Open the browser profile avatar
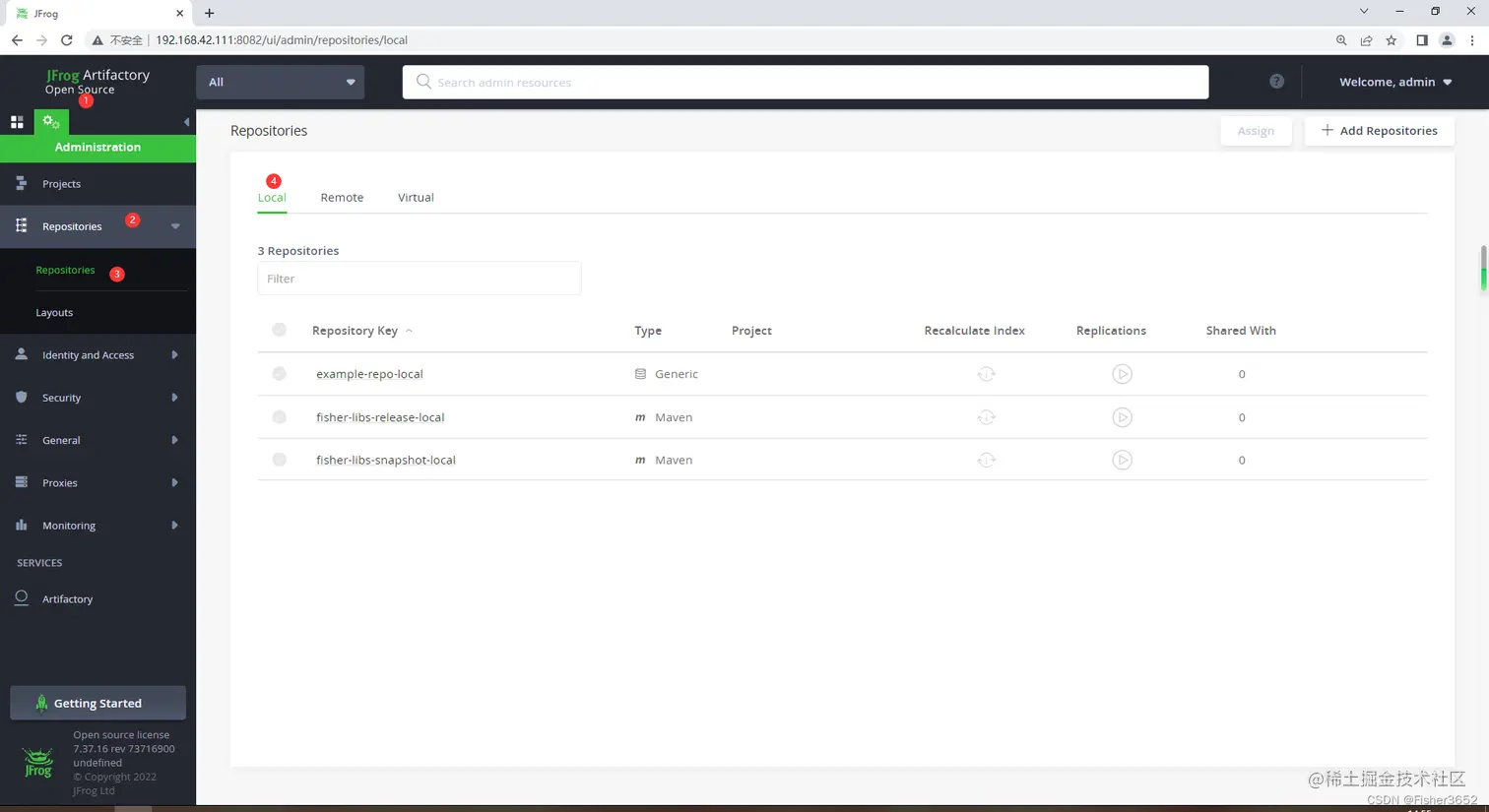Viewport: 1489px width, 812px height. 1447,40
